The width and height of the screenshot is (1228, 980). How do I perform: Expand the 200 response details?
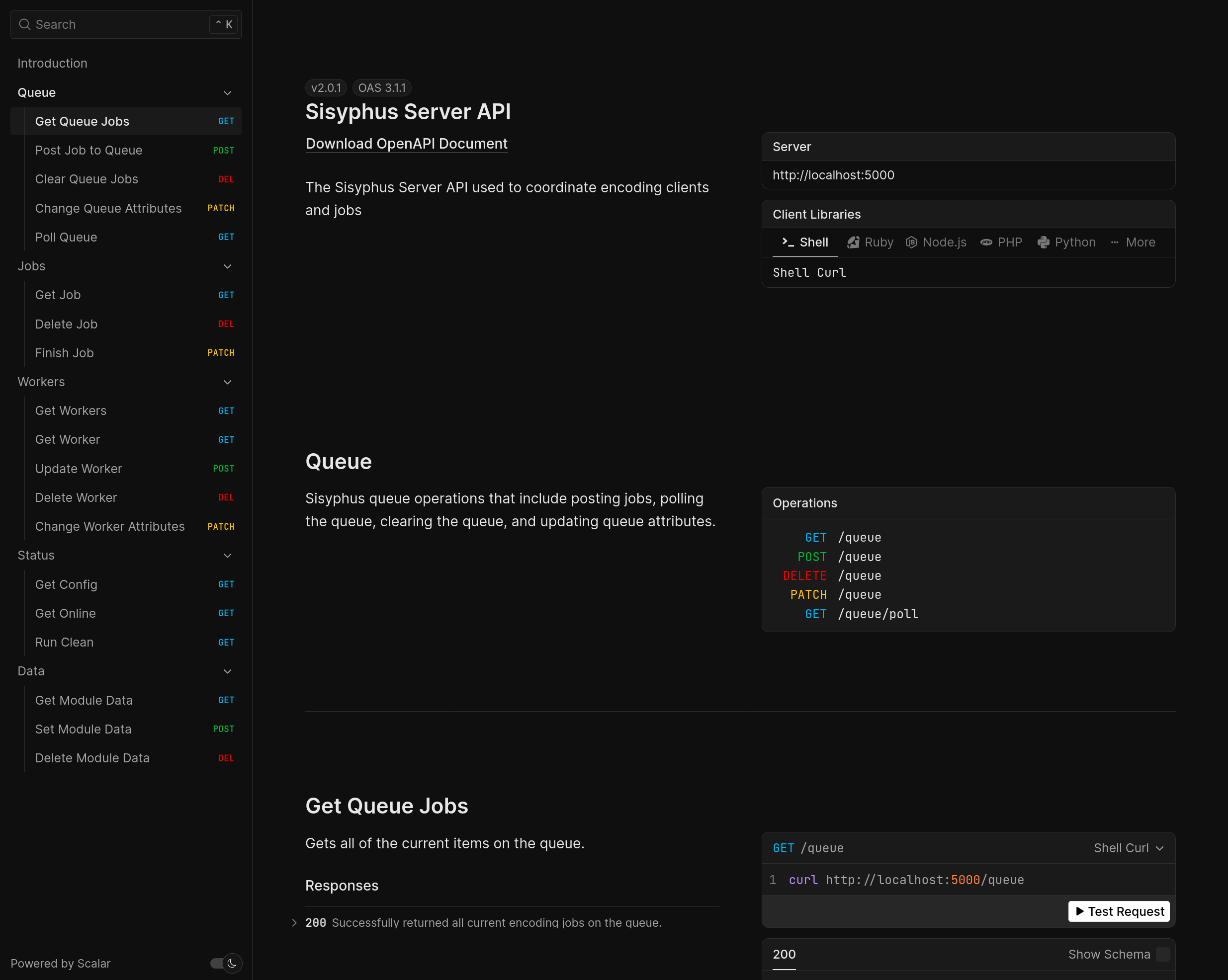(294, 922)
